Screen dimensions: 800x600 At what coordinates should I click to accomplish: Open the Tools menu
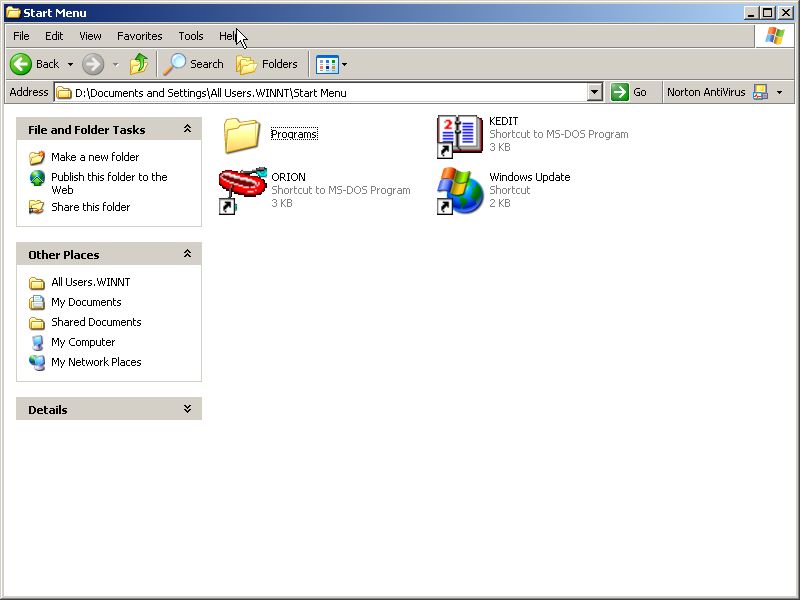191,36
